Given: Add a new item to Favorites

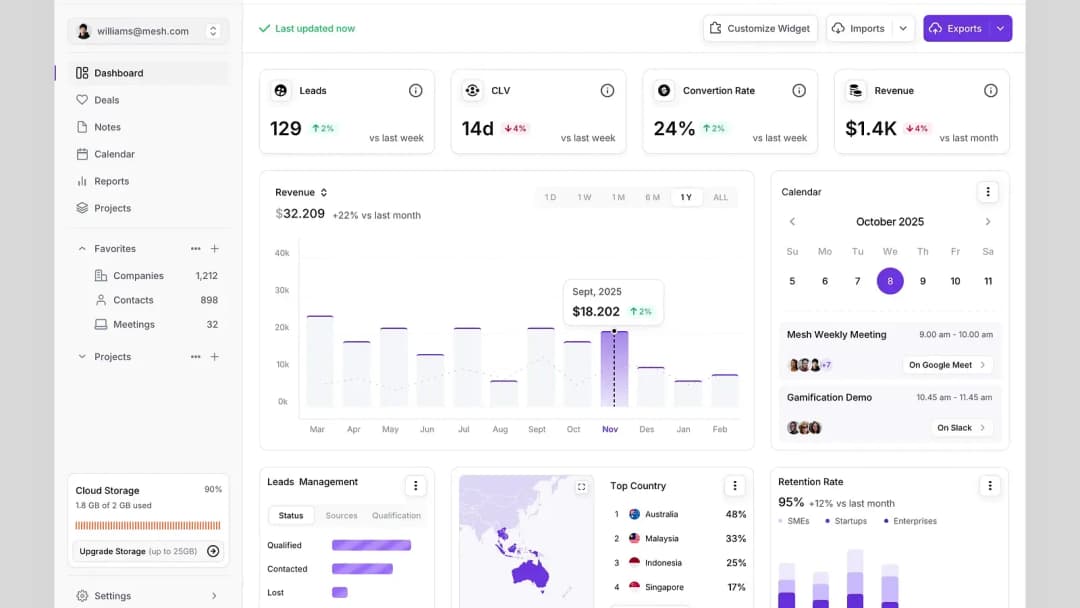Looking at the screenshot, I should 215,249.
